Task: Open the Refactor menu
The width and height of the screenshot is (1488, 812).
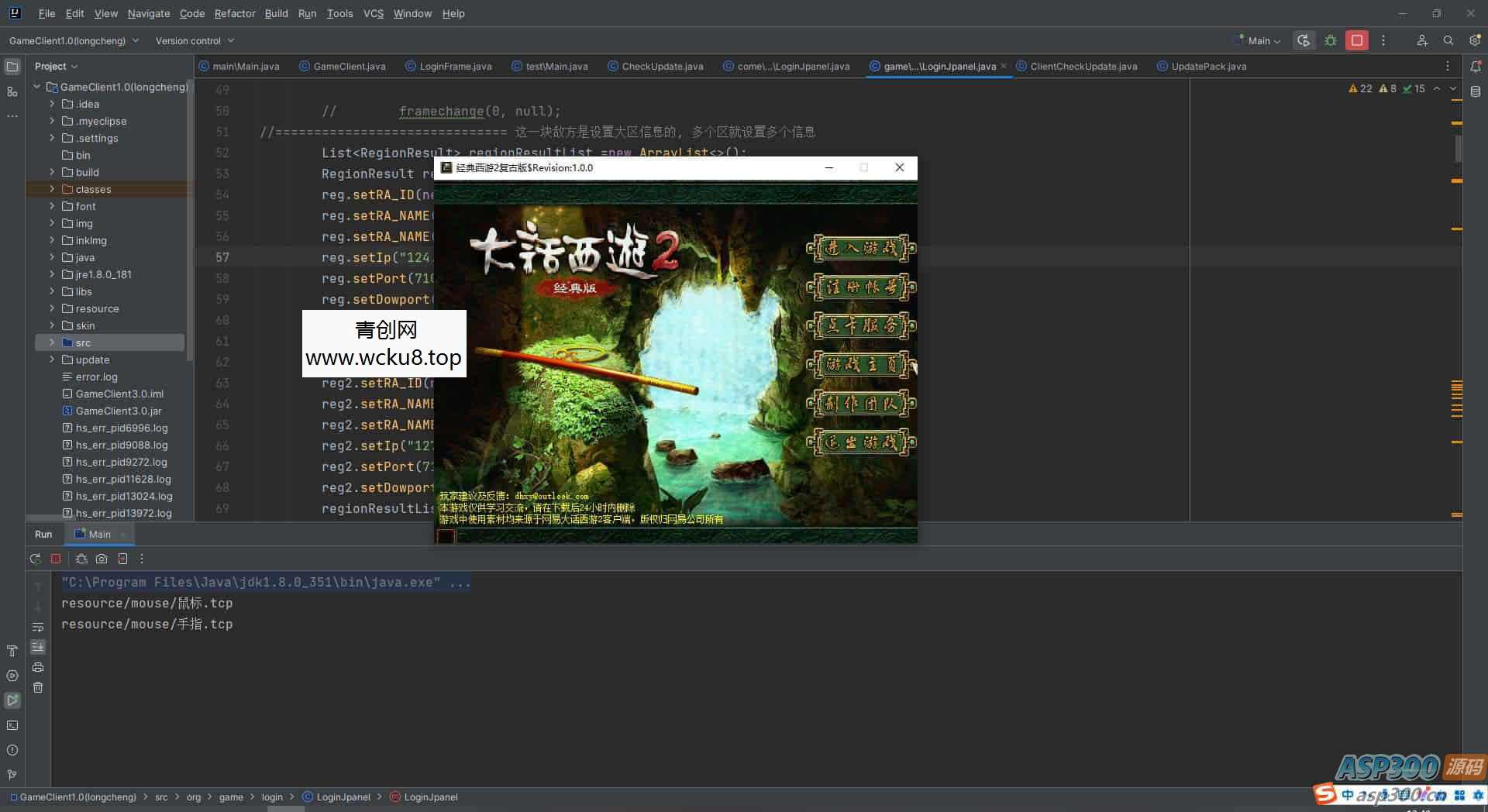Action: 235,13
